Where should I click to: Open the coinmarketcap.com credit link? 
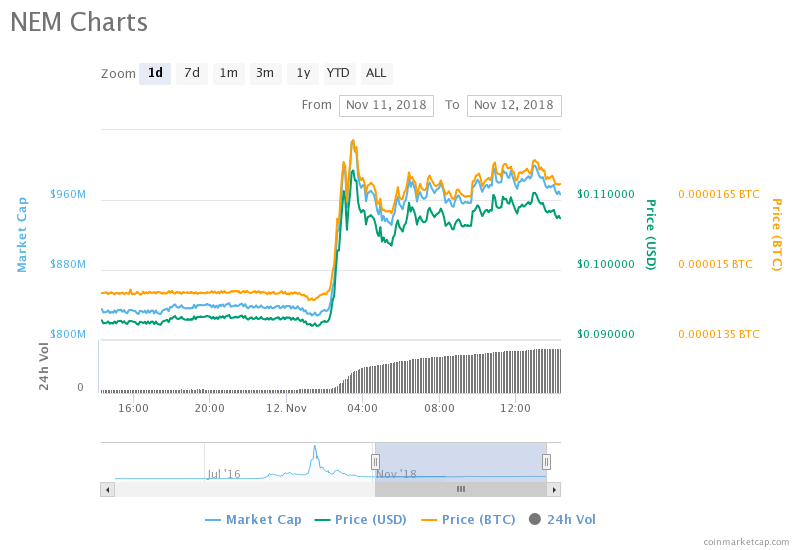746,541
